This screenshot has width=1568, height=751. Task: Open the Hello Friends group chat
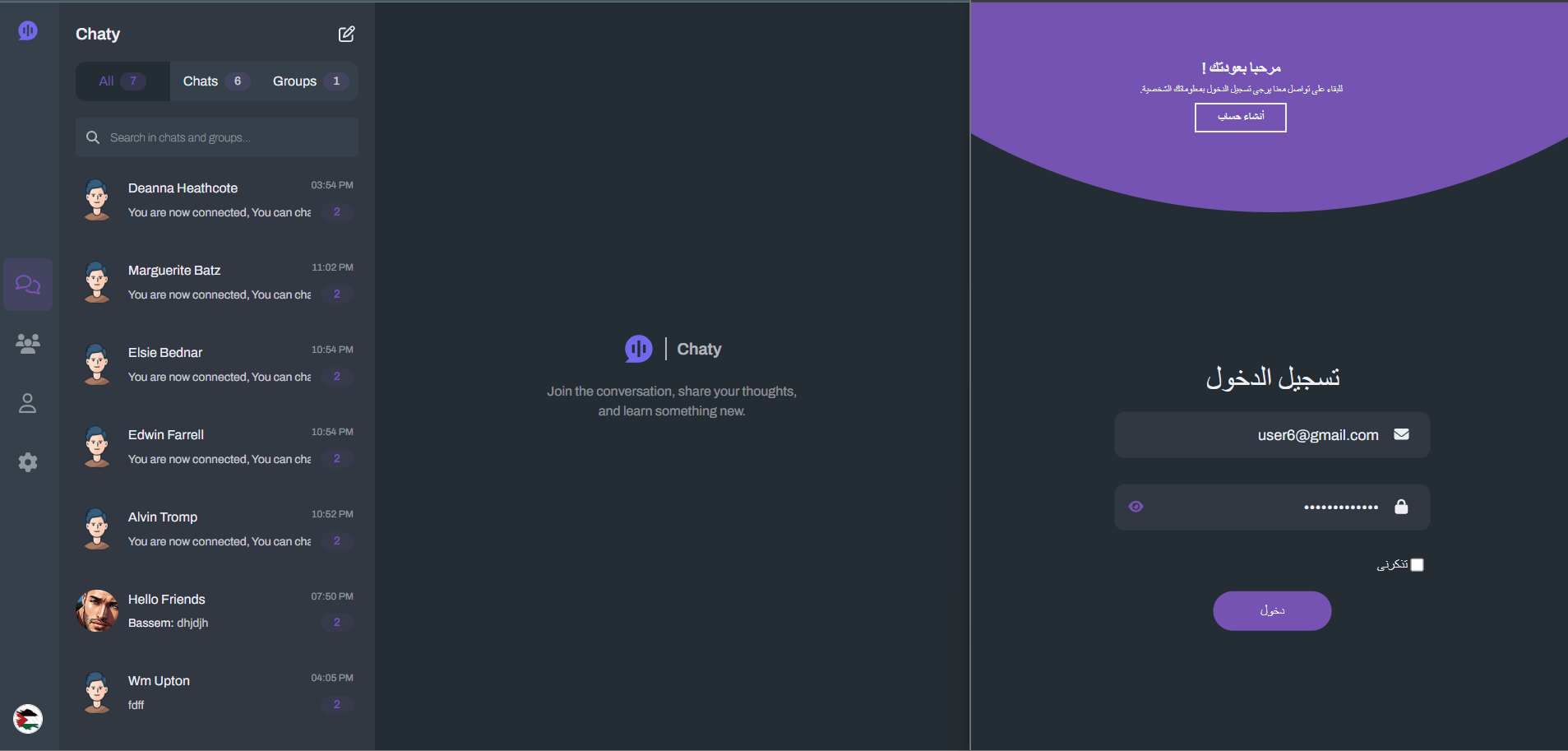coord(217,610)
